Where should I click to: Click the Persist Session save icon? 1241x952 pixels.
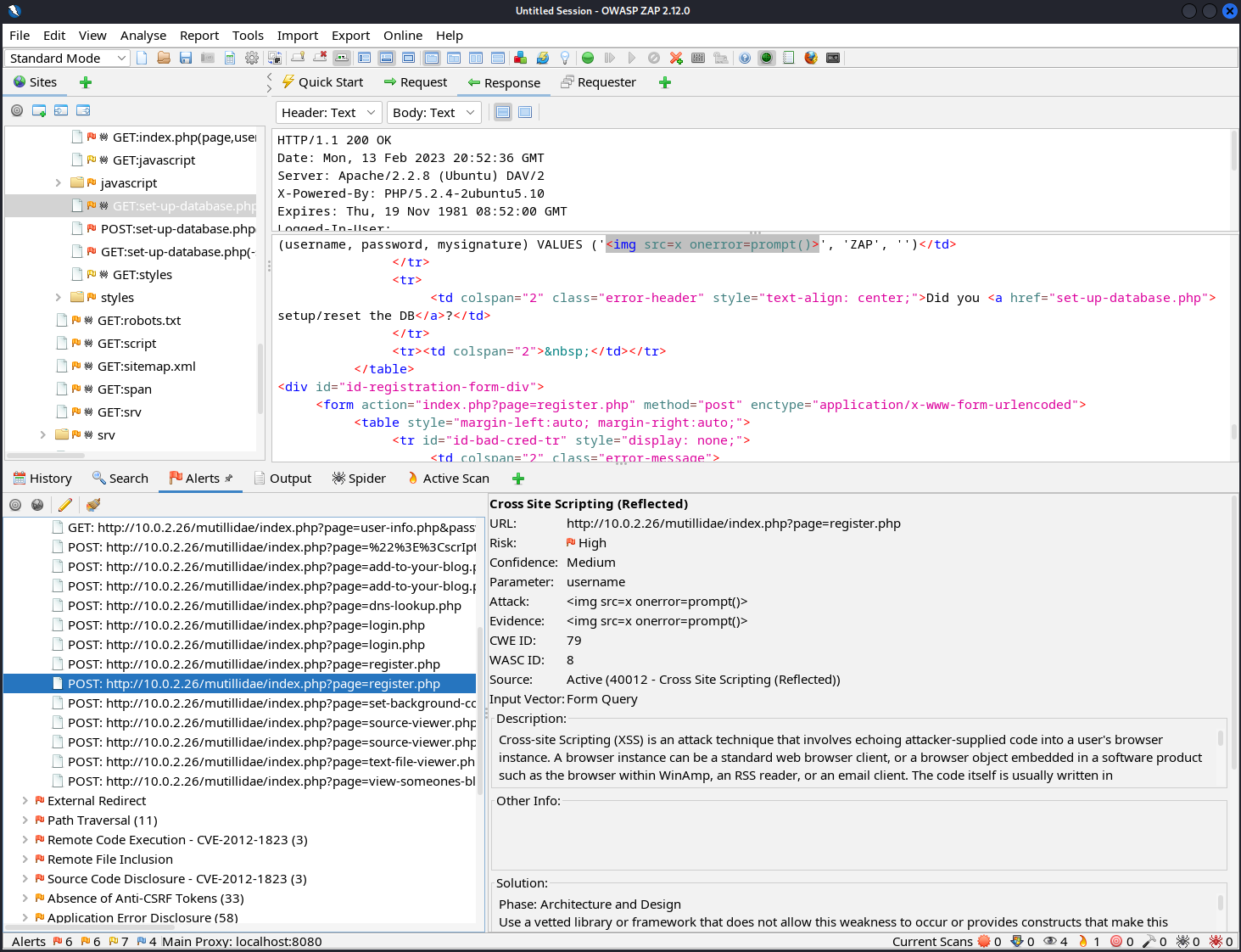tap(186, 58)
